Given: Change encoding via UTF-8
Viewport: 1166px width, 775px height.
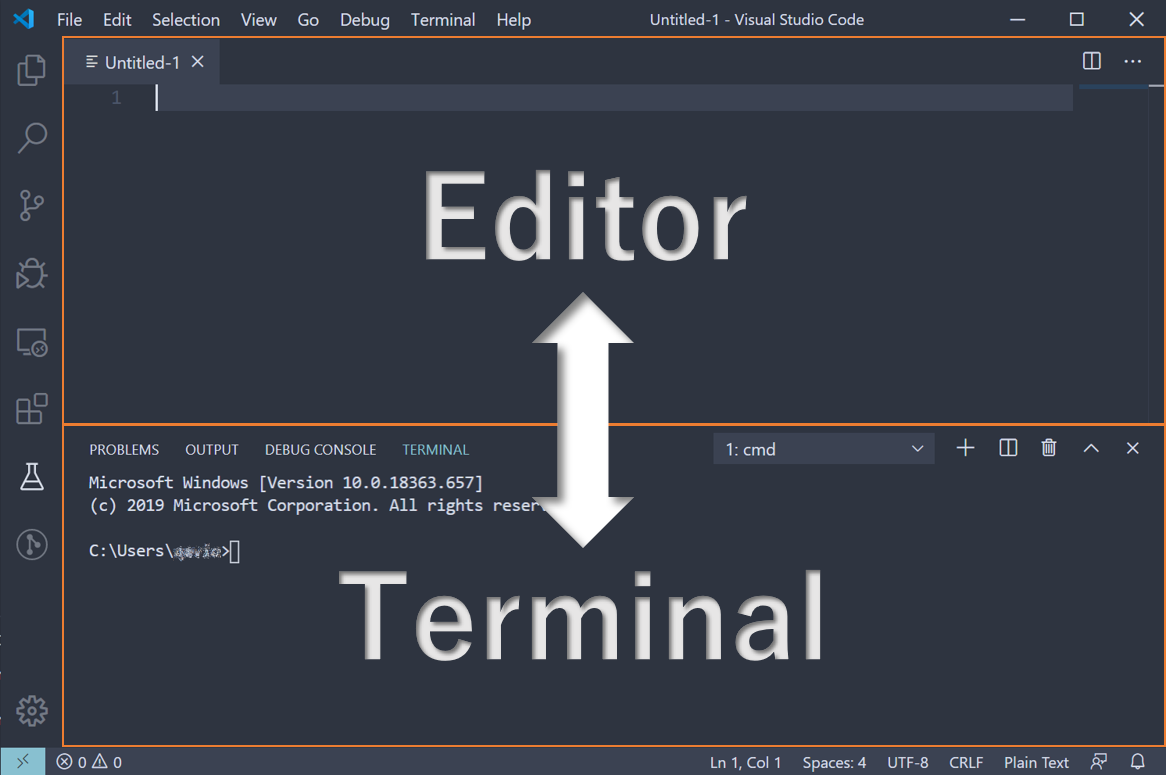Looking at the screenshot, I should pos(907,762).
